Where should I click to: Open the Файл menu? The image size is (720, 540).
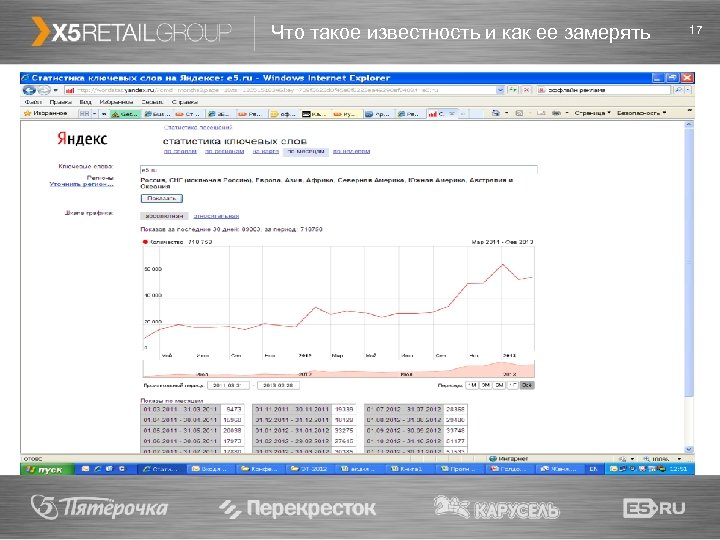[33, 102]
